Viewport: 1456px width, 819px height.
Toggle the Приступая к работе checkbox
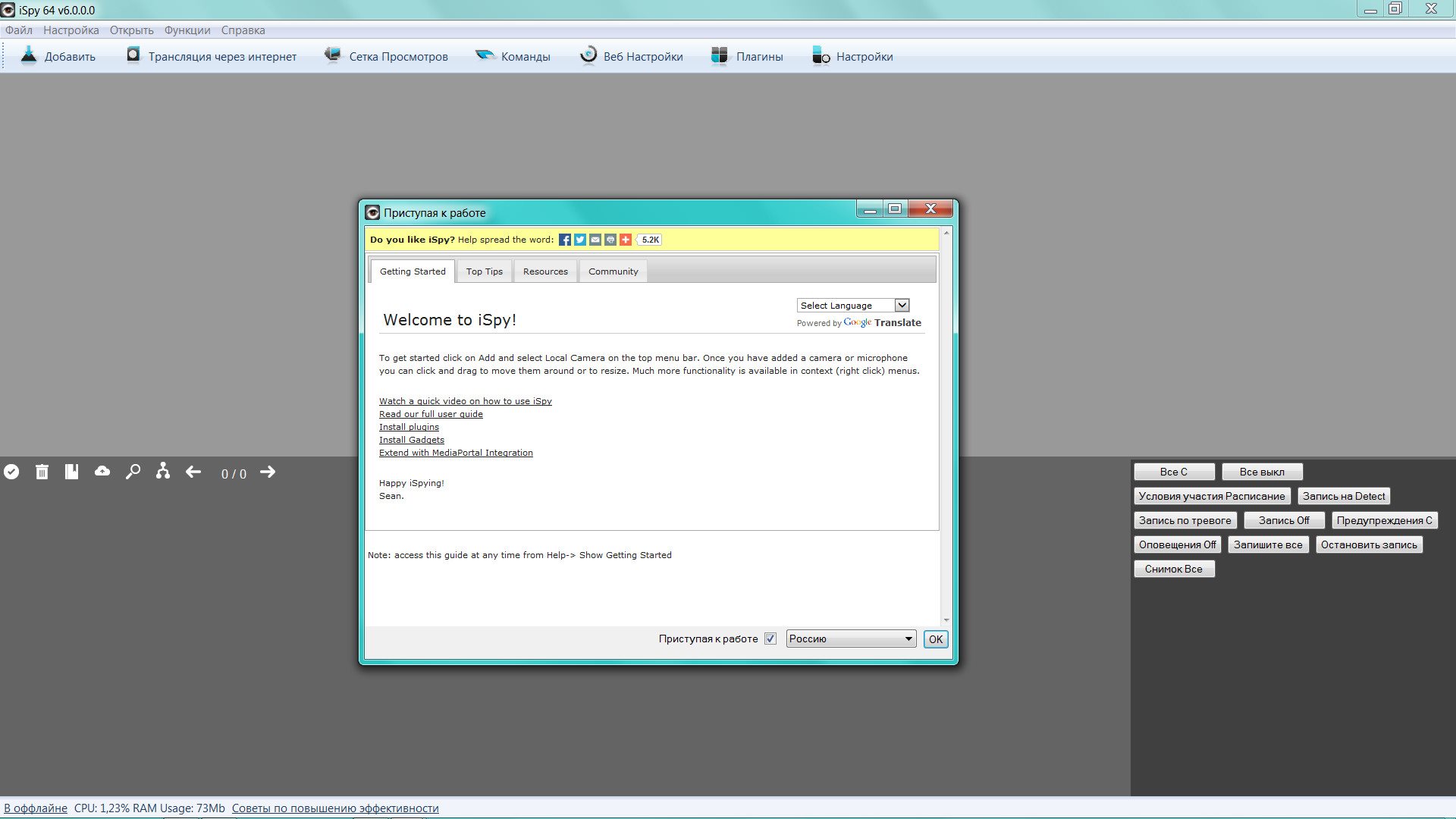(770, 638)
